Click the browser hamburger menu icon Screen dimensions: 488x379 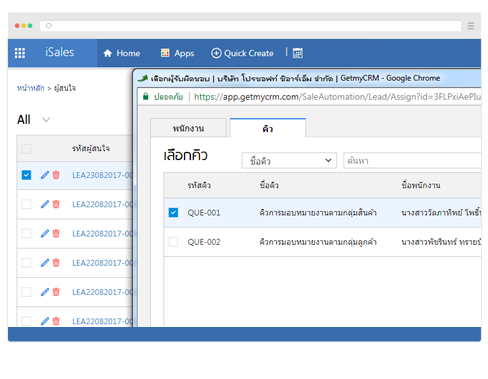pyautogui.click(x=471, y=26)
